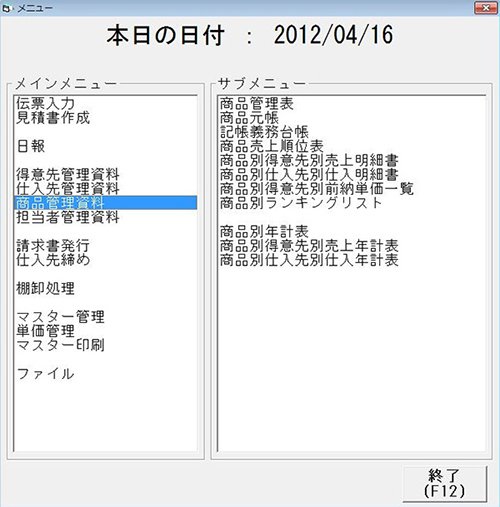Open 商品売上順位表 submenu item

(352, 146)
